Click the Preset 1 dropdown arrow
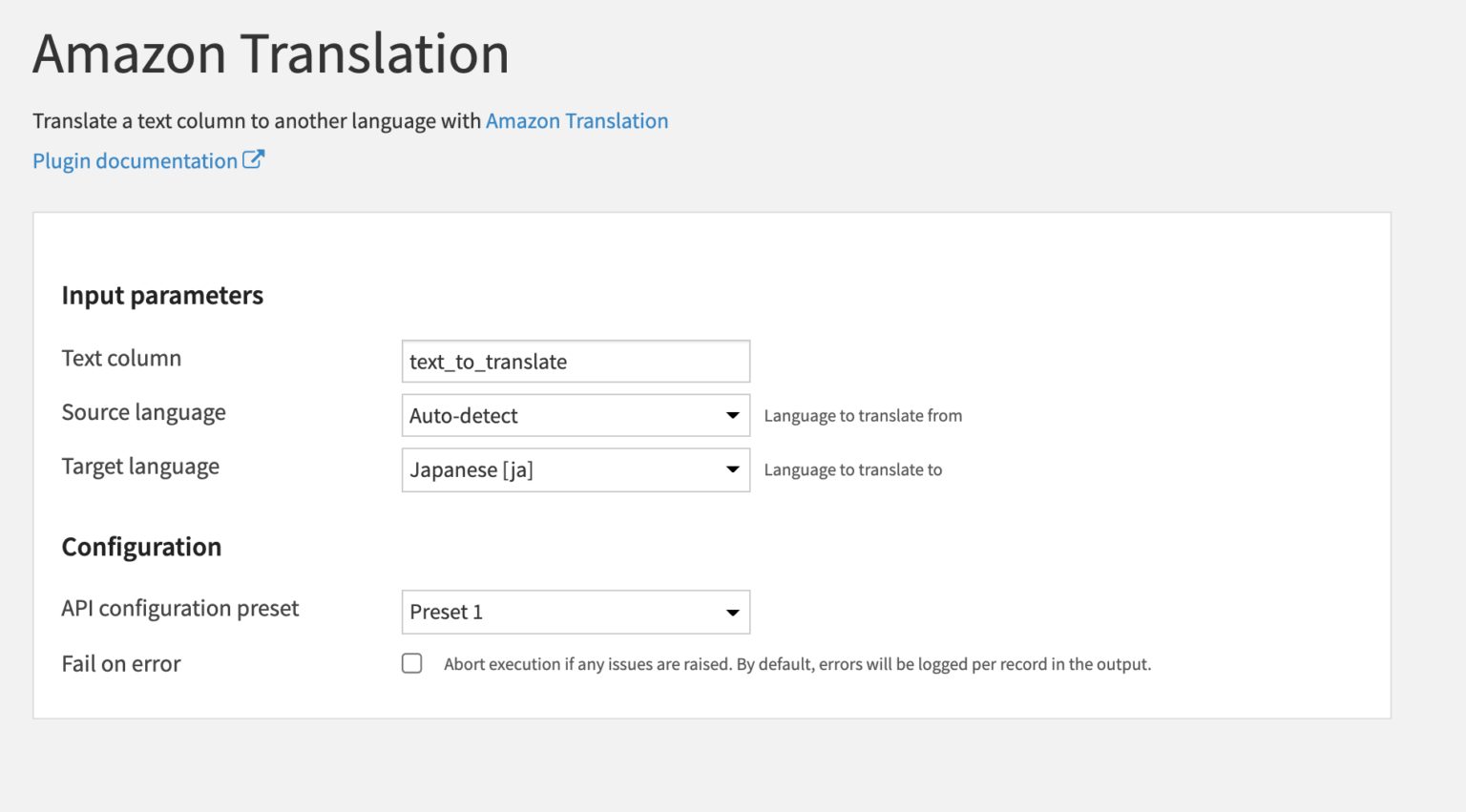 [x=733, y=612]
